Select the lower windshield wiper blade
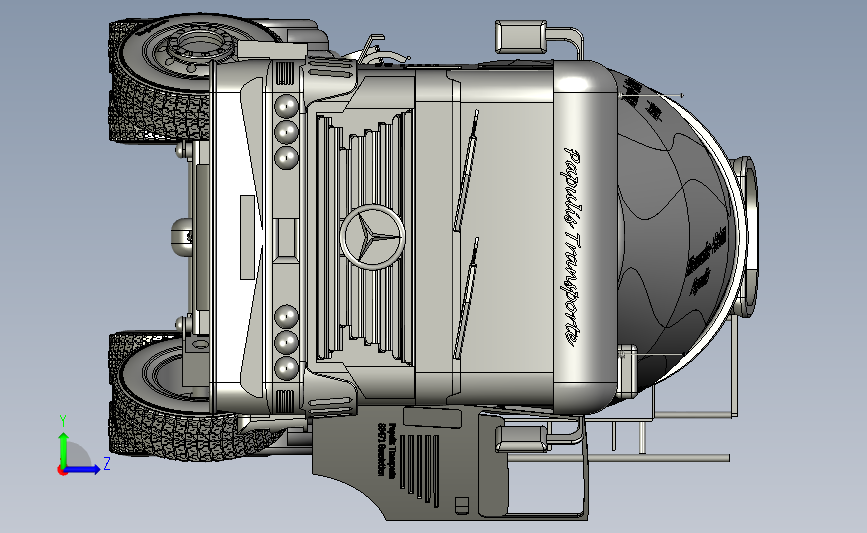Image resolution: width=867 pixels, height=533 pixels. point(466,299)
